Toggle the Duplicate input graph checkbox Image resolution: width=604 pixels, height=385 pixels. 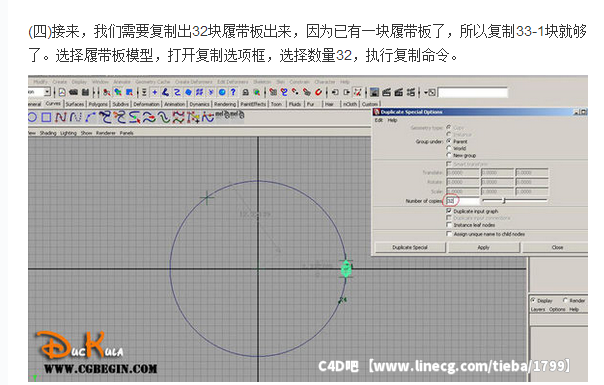click(x=449, y=211)
